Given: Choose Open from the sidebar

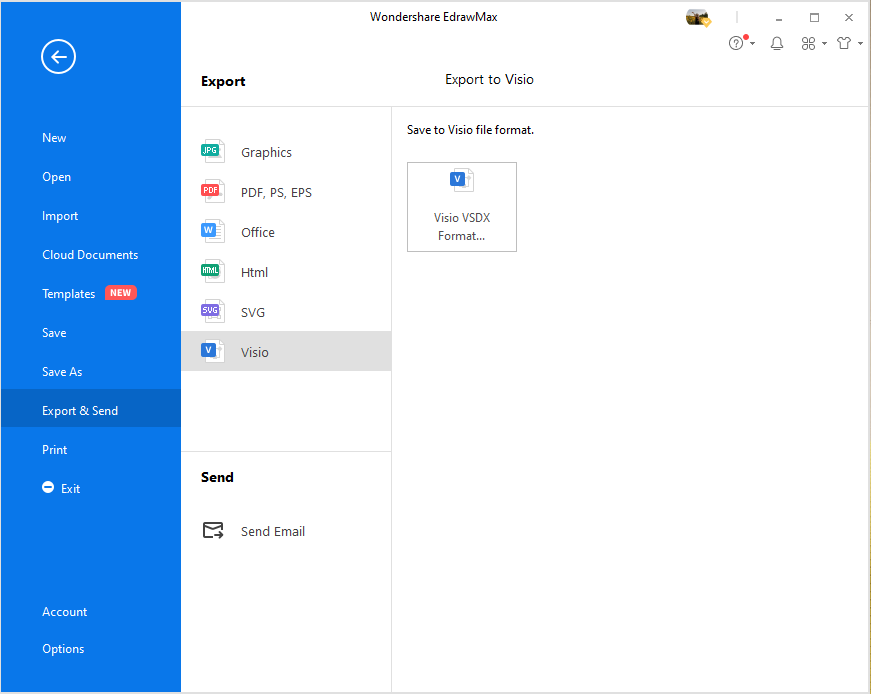Looking at the screenshot, I should 57,177.
